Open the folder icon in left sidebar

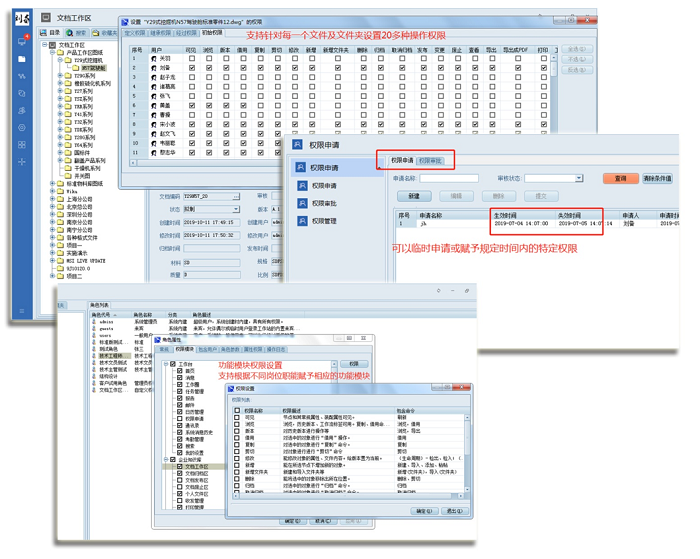pos(22,59)
